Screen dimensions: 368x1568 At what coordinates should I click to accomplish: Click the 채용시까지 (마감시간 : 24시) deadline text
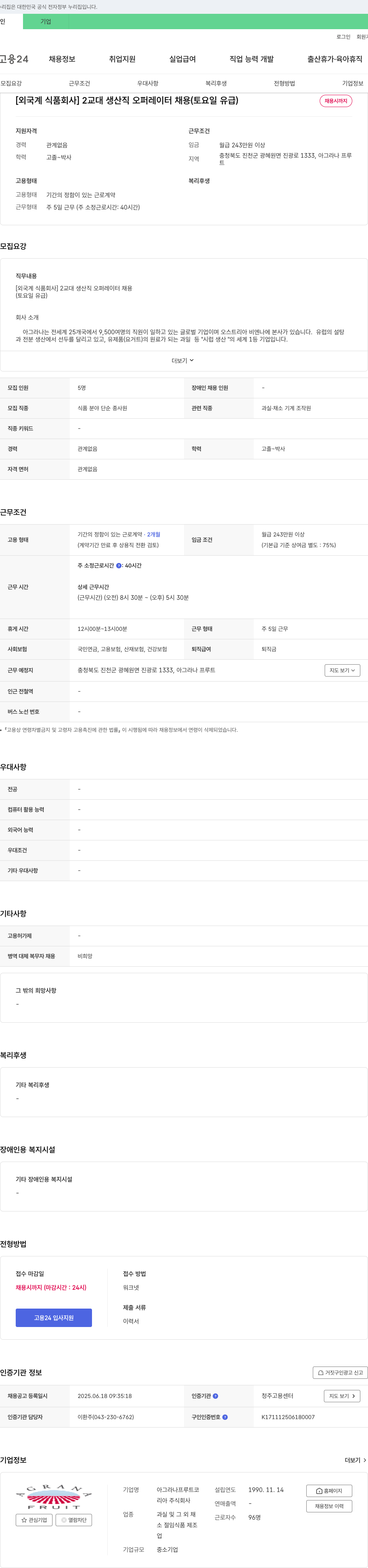(51, 1287)
